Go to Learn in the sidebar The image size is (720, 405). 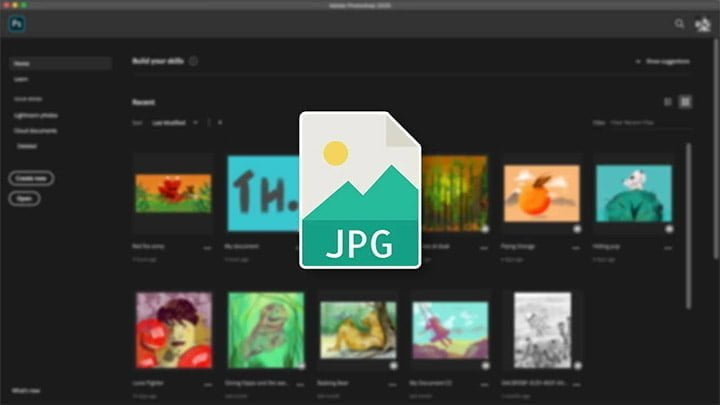(21, 79)
